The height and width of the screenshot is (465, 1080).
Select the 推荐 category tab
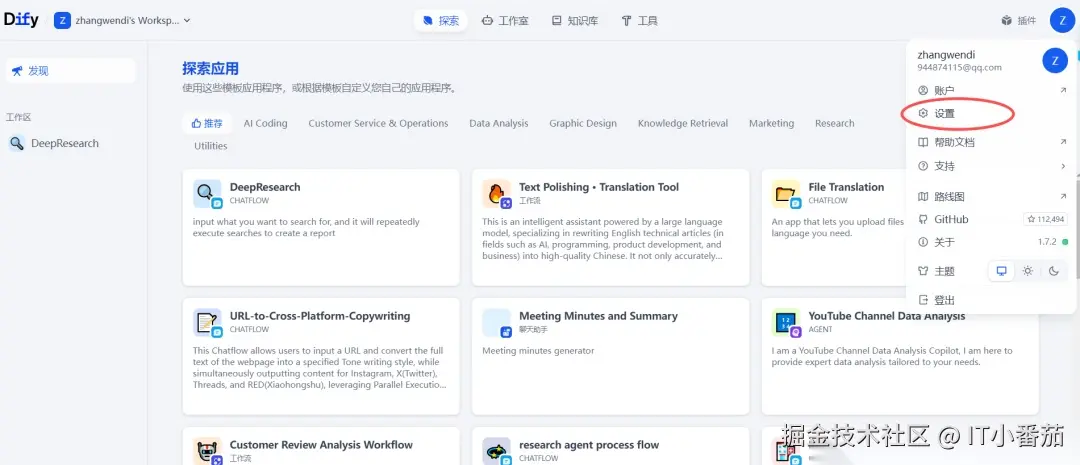(x=207, y=123)
